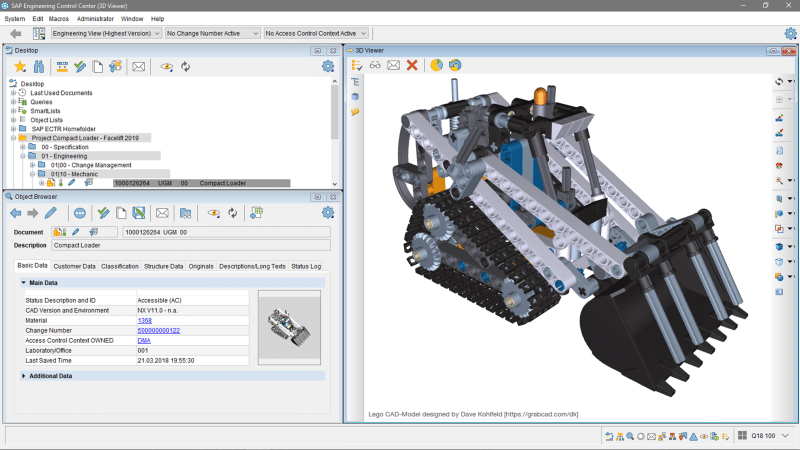Expand the Last Used Documents node

coord(14,93)
